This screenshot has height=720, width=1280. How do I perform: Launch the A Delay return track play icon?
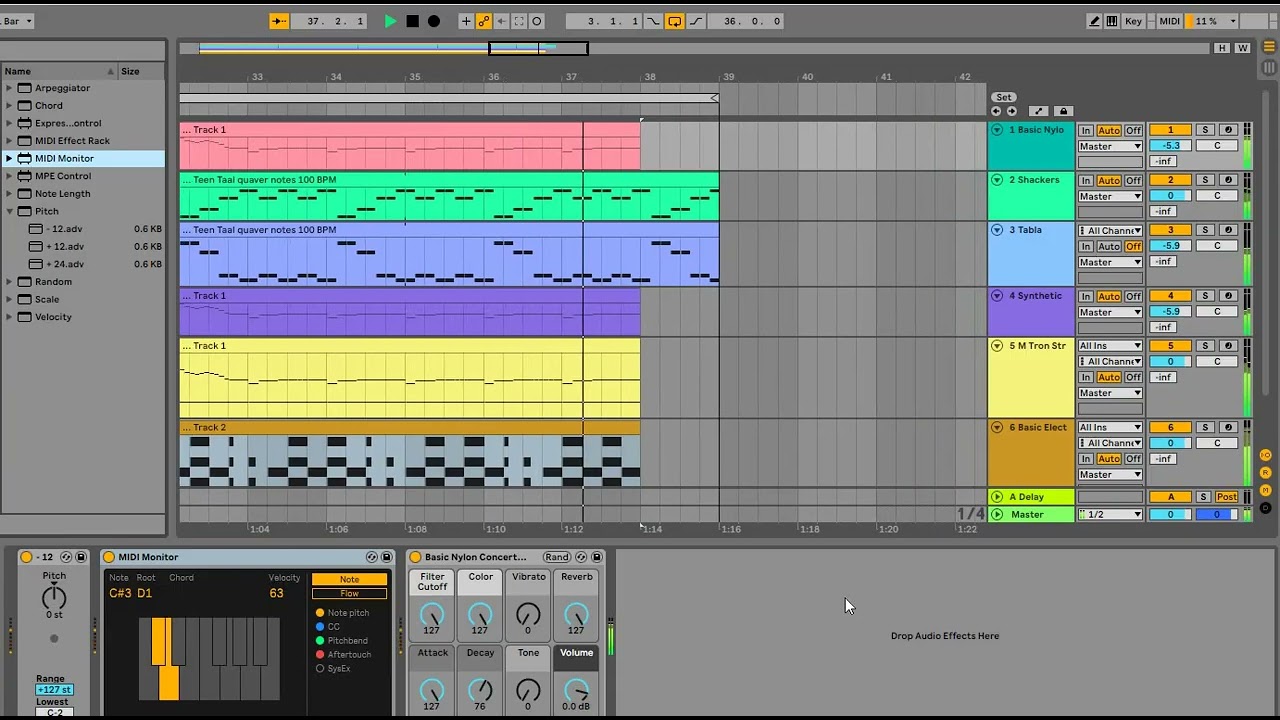coord(997,497)
